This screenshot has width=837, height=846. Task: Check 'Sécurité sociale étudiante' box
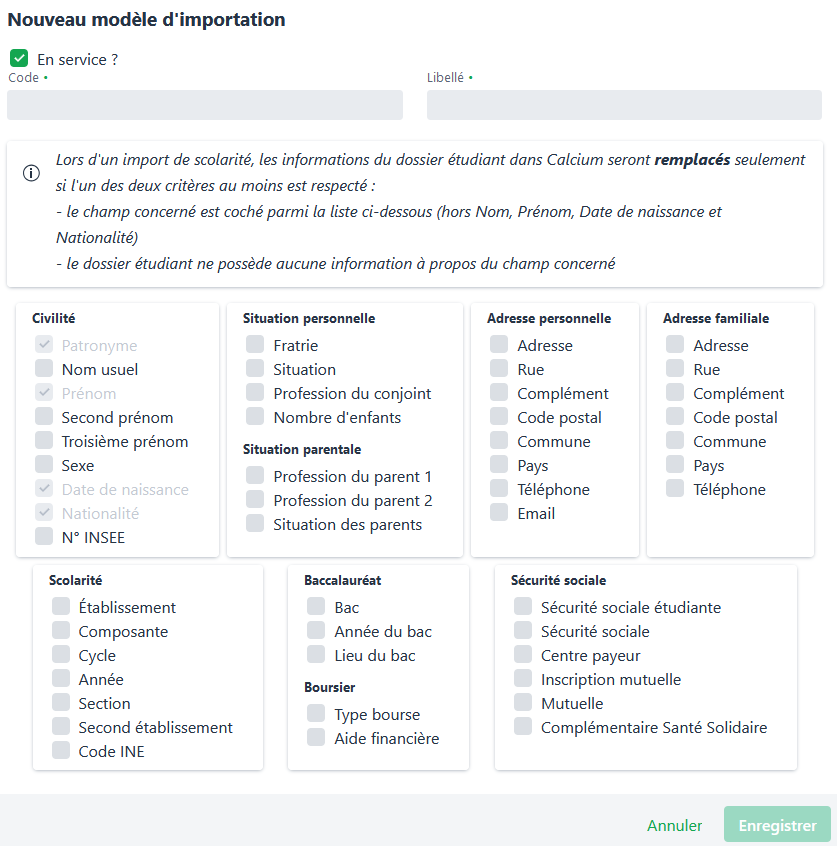click(524, 607)
